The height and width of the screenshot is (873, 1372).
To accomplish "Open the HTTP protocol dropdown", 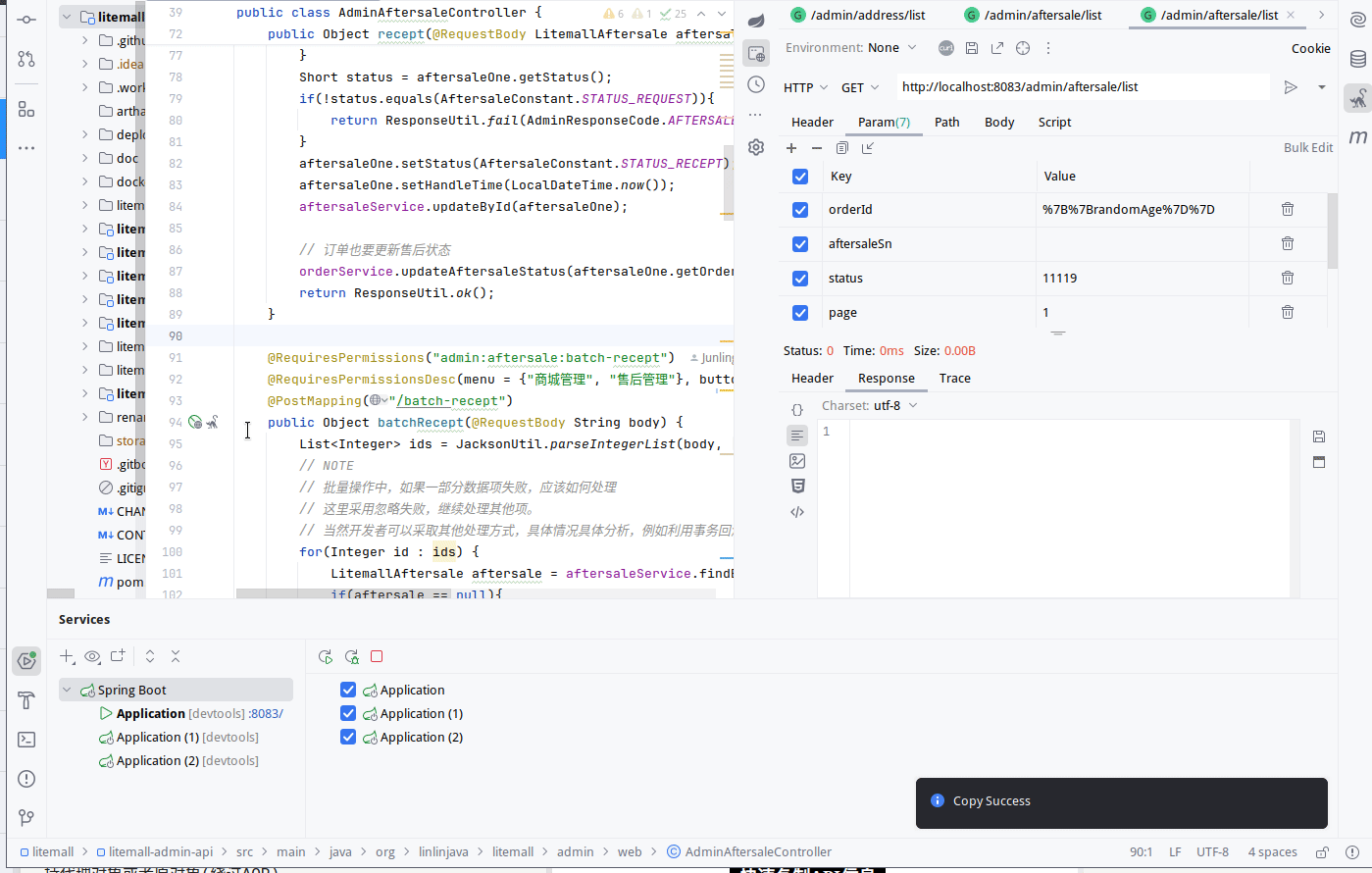I will [x=806, y=87].
